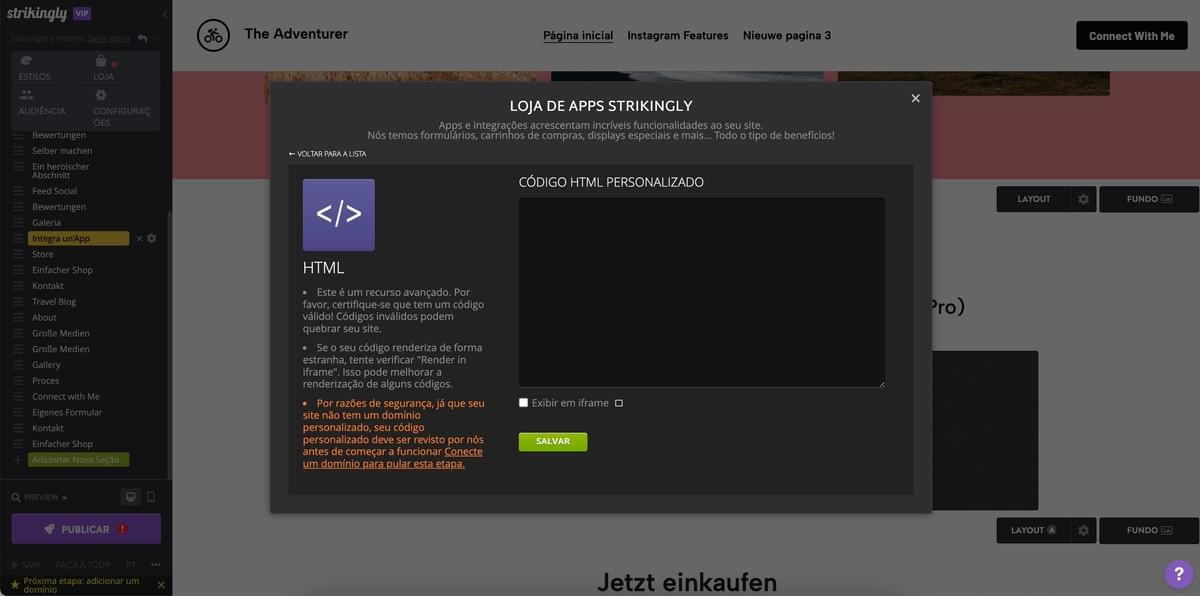The image size is (1200, 596).
Task: Click the Connect With Me header button
Action: point(1132,35)
